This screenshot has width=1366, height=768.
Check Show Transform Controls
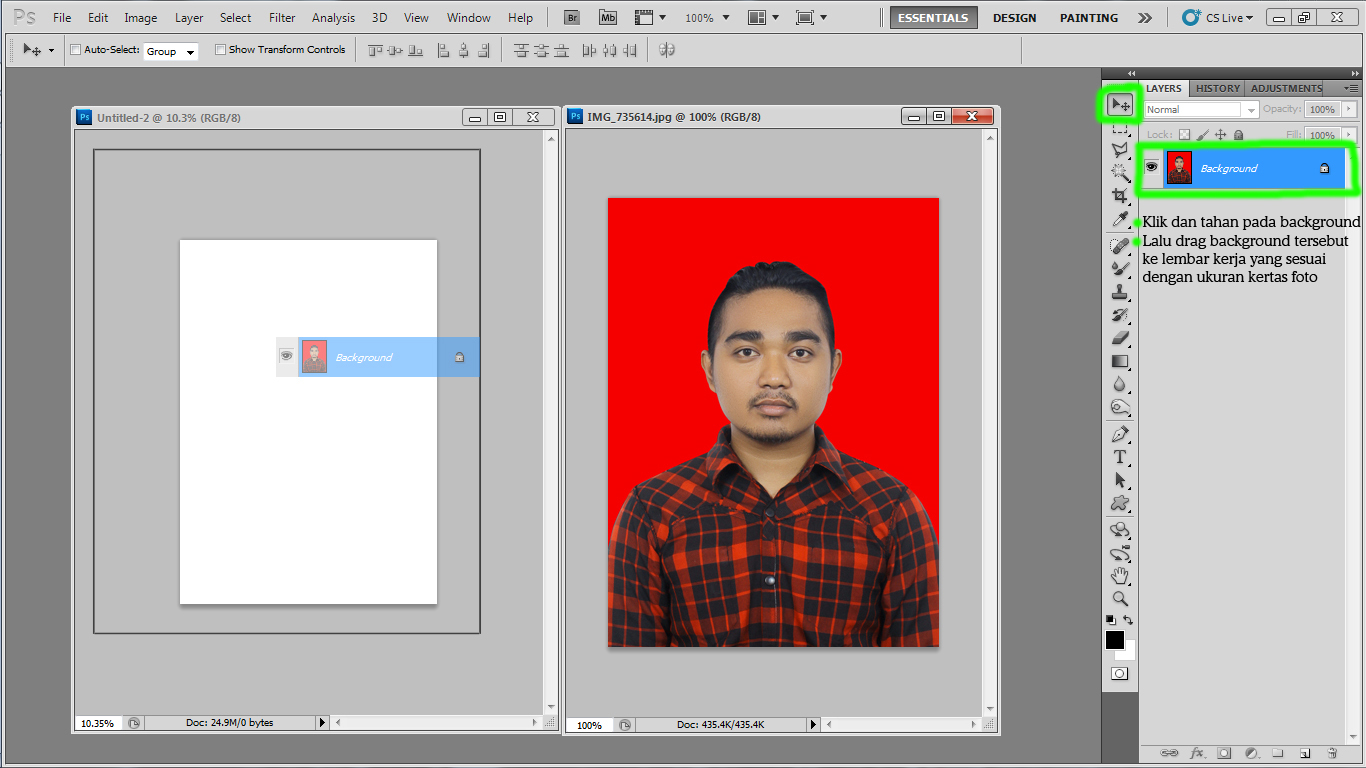(220, 49)
